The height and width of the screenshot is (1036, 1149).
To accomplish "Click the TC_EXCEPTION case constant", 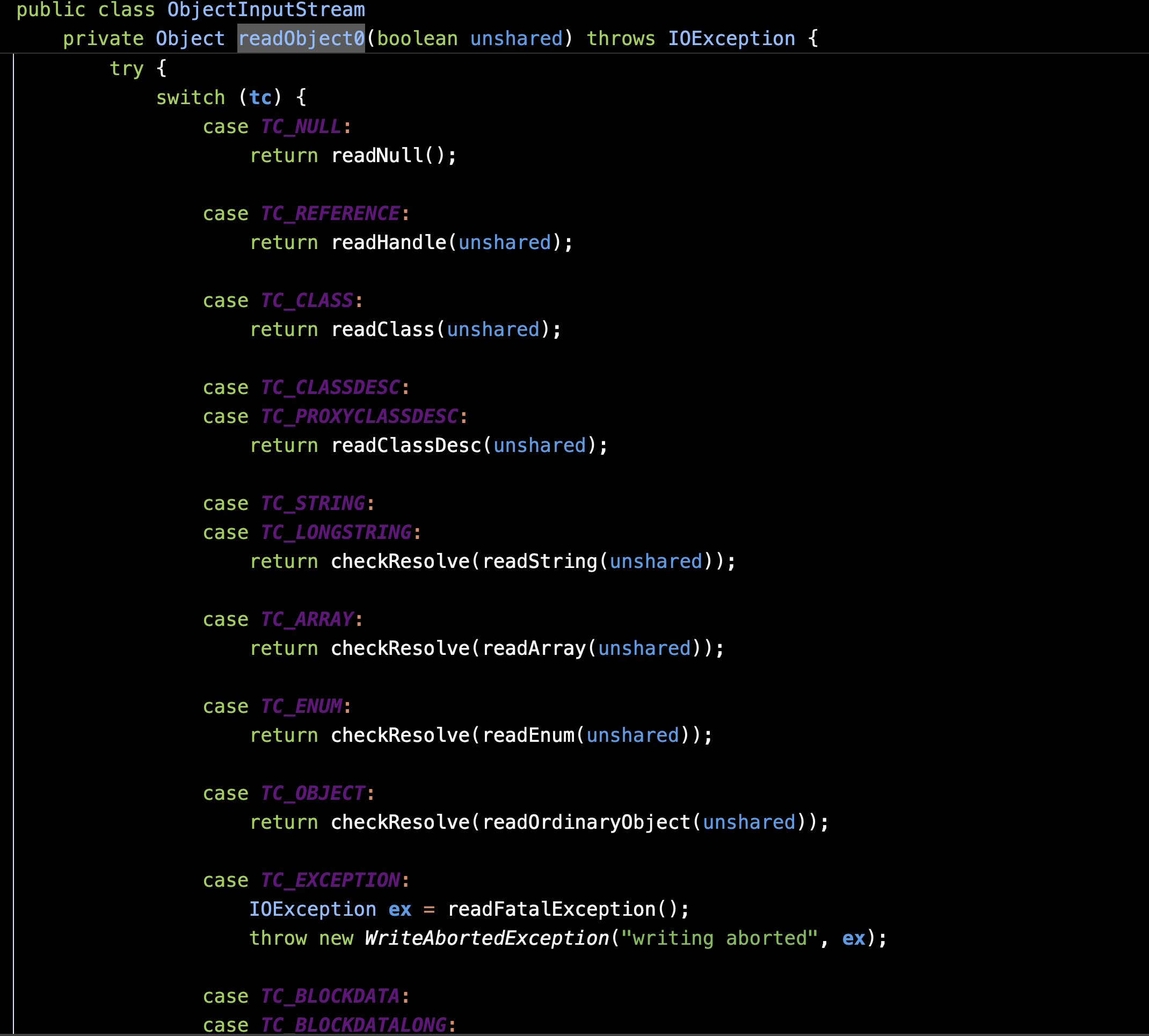I will (330, 880).
